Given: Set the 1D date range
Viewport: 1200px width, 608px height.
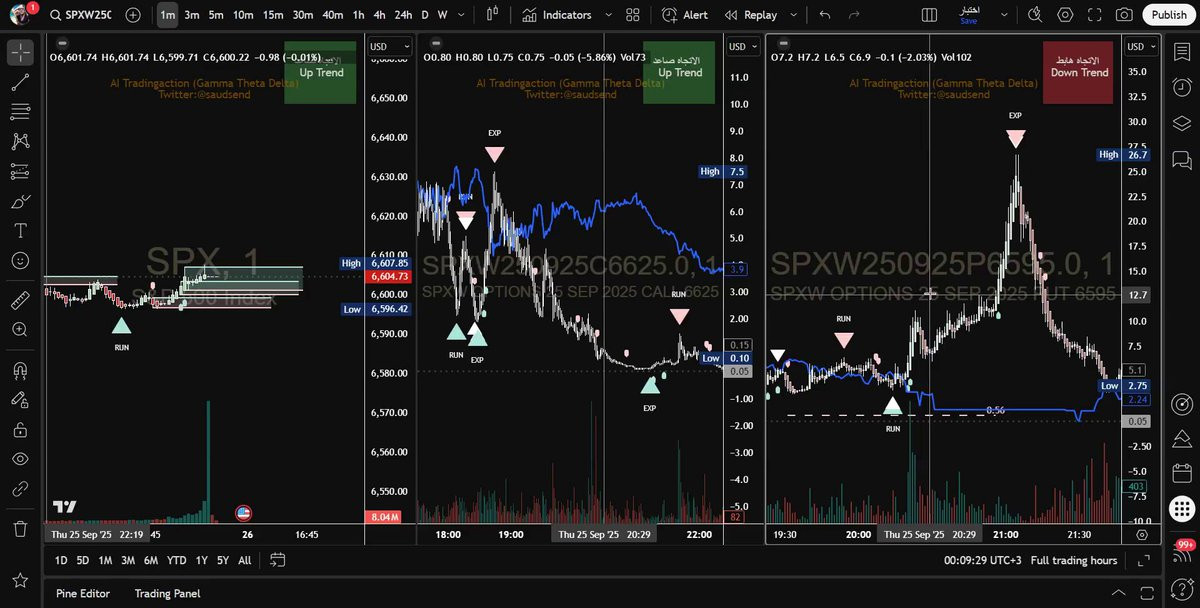Looking at the screenshot, I should coord(61,560).
